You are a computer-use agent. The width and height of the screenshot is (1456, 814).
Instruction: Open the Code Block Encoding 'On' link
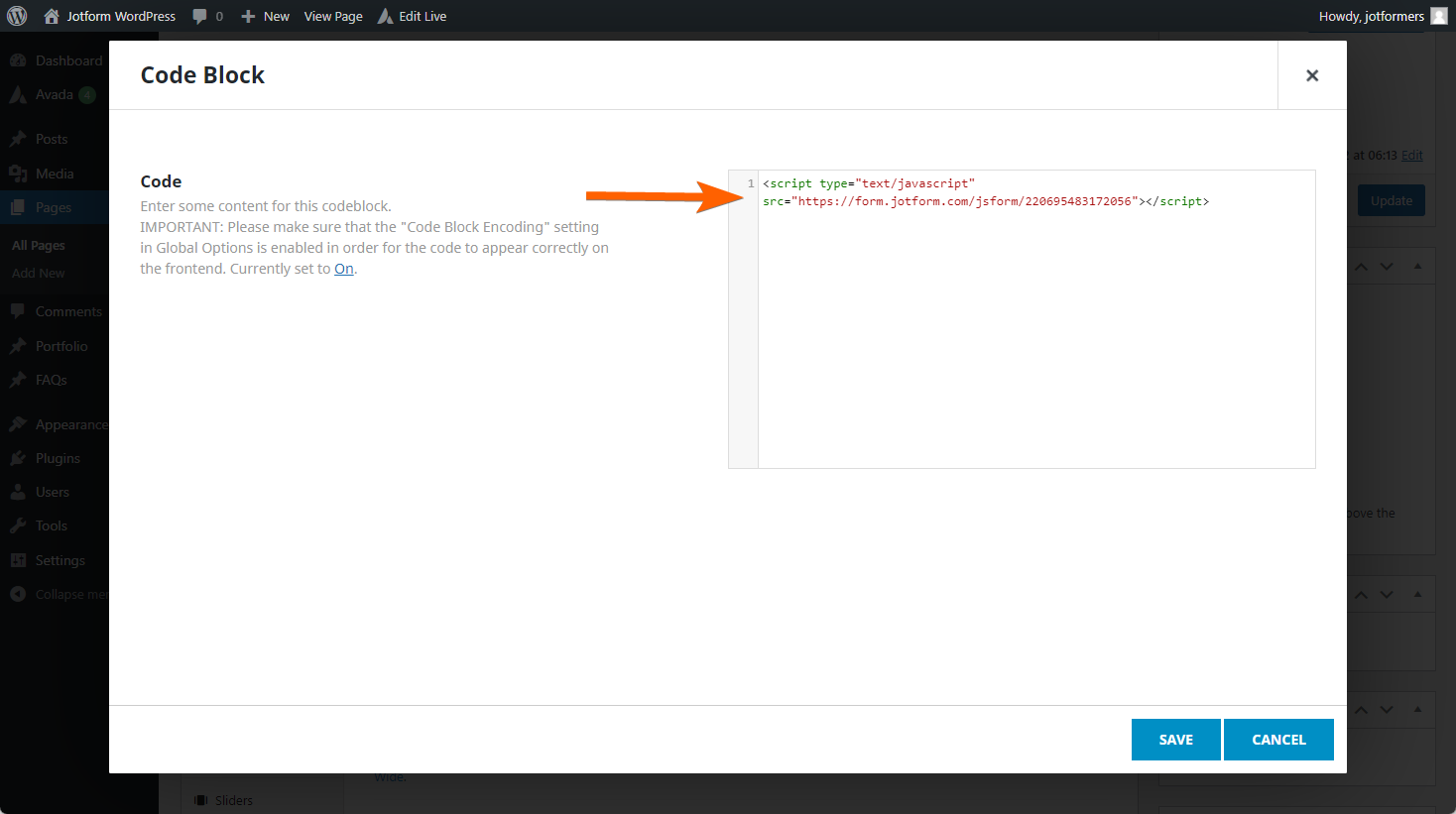(344, 269)
